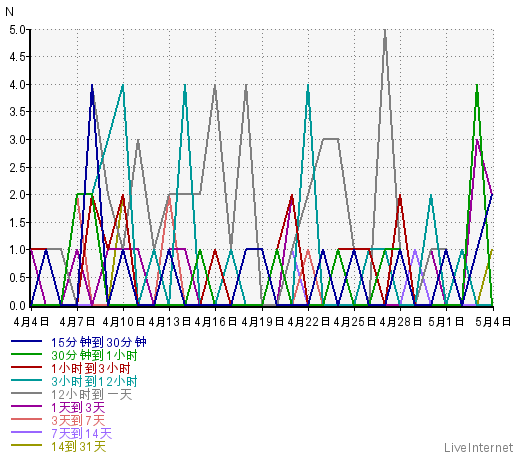
Task: Click the dark blue 15分钟到30分钟 legend line
Action: click(26, 341)
